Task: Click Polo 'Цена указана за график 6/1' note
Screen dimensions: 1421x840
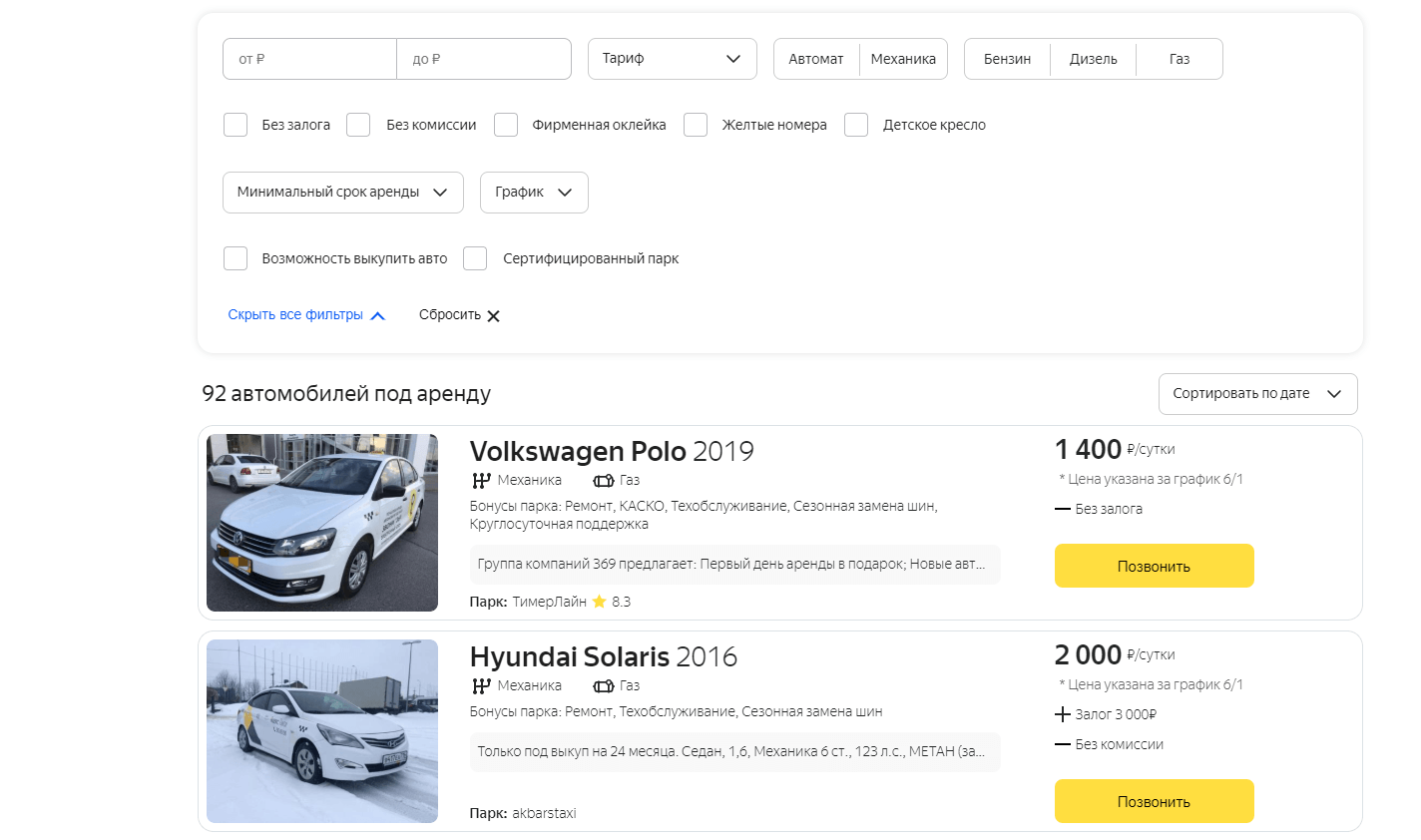Action: click(x=1151, y=479)
